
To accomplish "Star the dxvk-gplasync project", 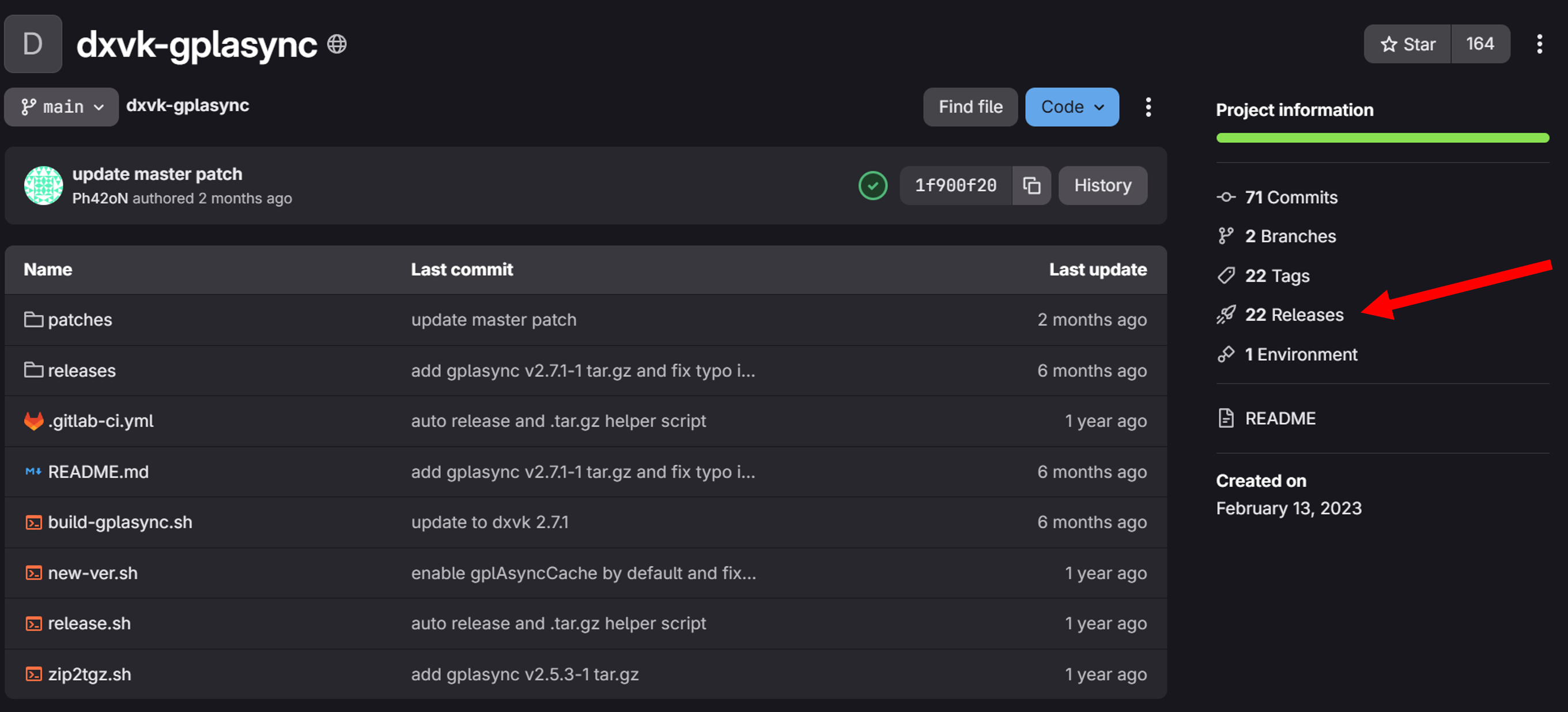I will (1407, 44).
